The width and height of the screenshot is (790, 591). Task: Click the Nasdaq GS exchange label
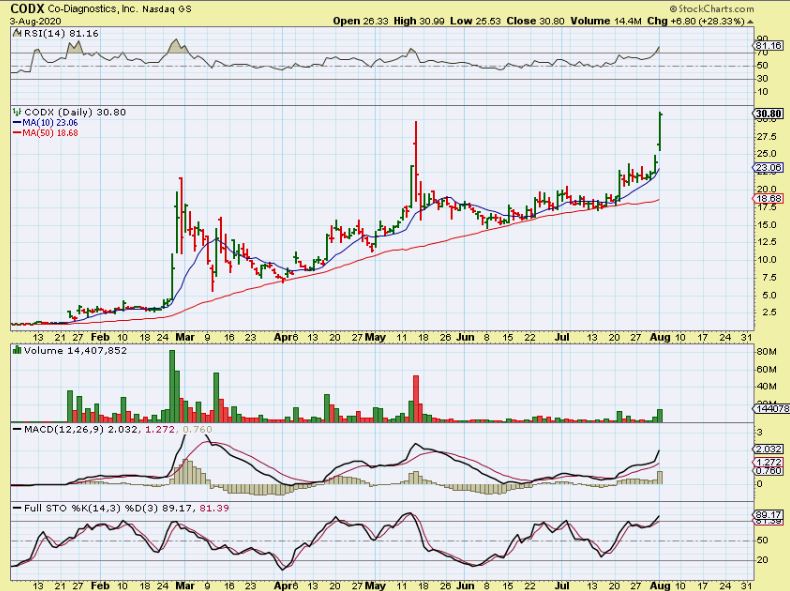pos(166,9)
